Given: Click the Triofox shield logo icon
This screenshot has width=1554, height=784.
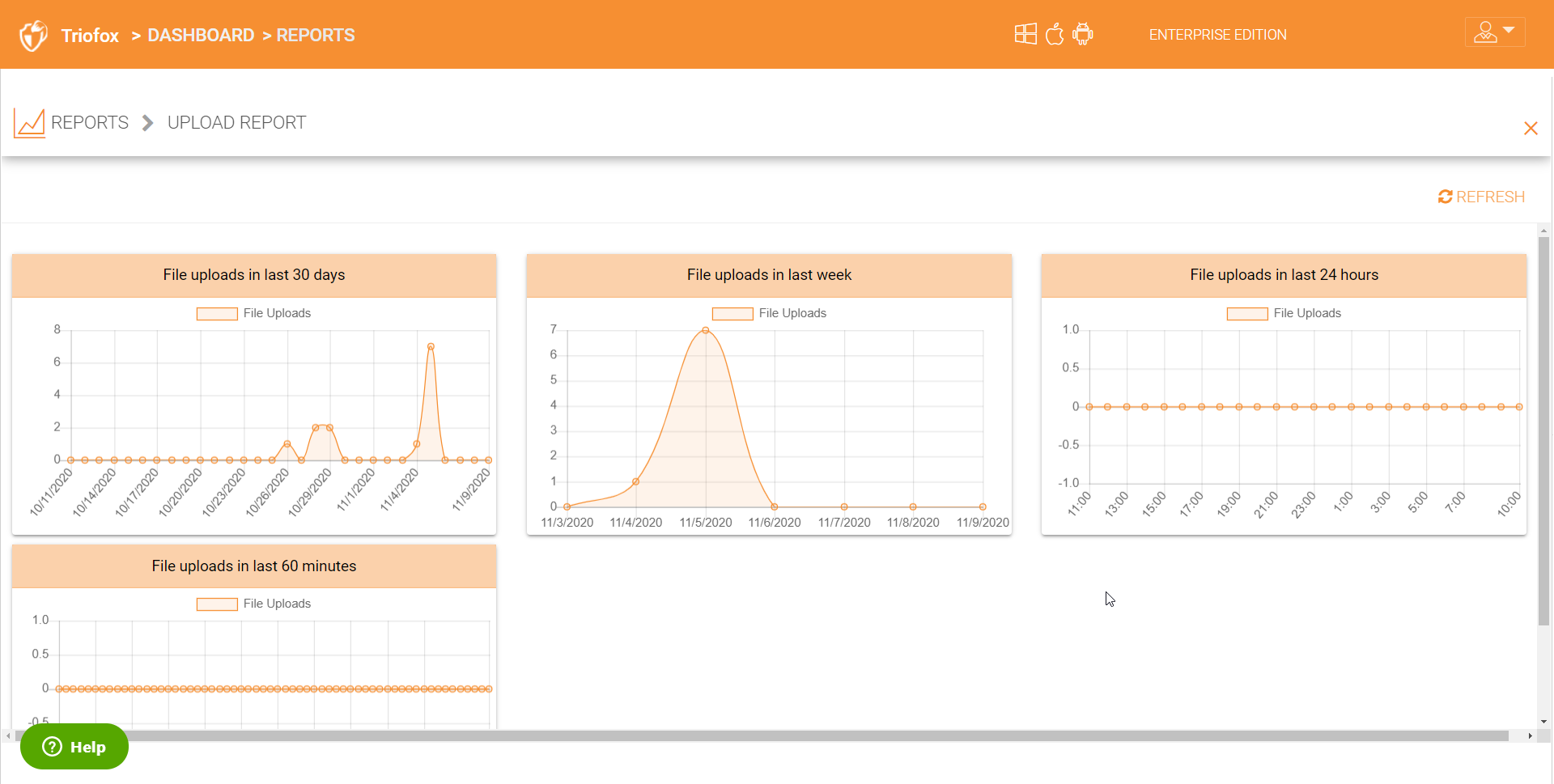Looking at the screenshot, I should tap(33, 35).
